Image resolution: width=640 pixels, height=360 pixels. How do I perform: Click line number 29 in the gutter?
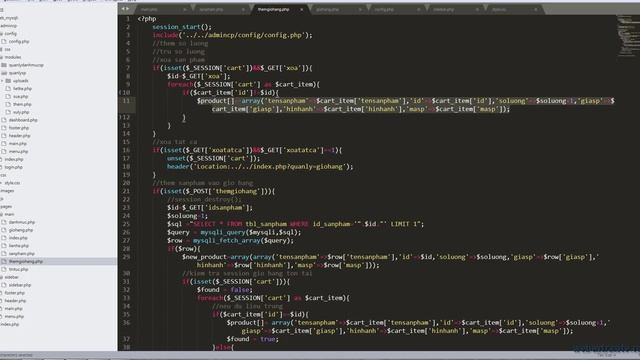click(126, 257)
